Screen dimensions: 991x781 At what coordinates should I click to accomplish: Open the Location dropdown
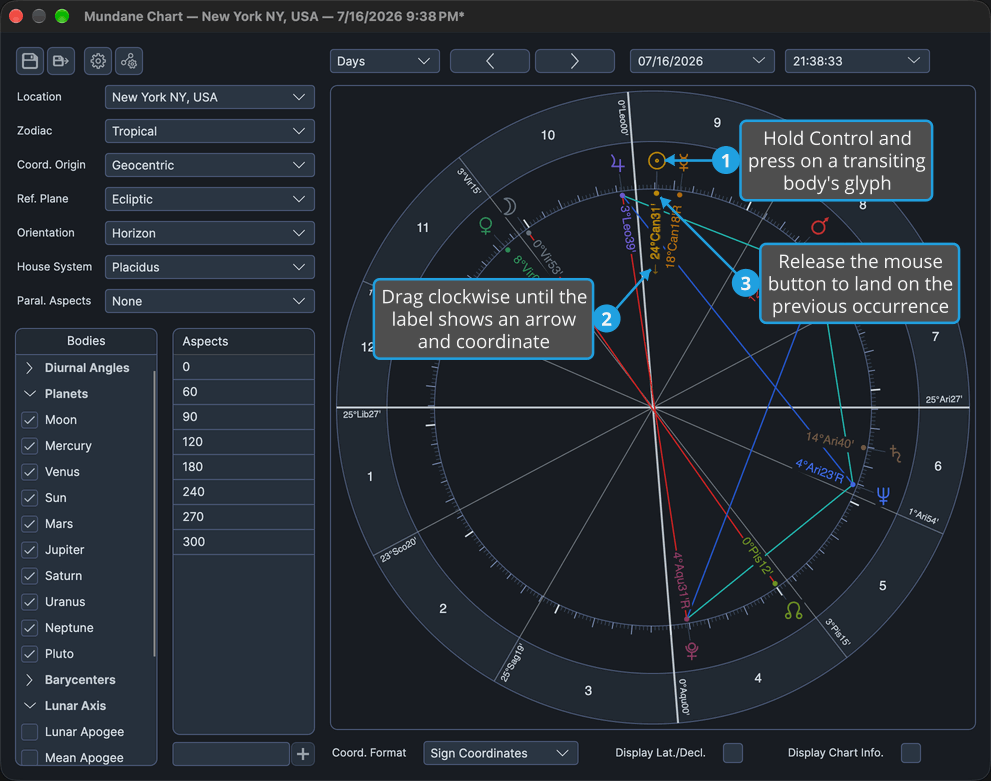click(210, 97)
